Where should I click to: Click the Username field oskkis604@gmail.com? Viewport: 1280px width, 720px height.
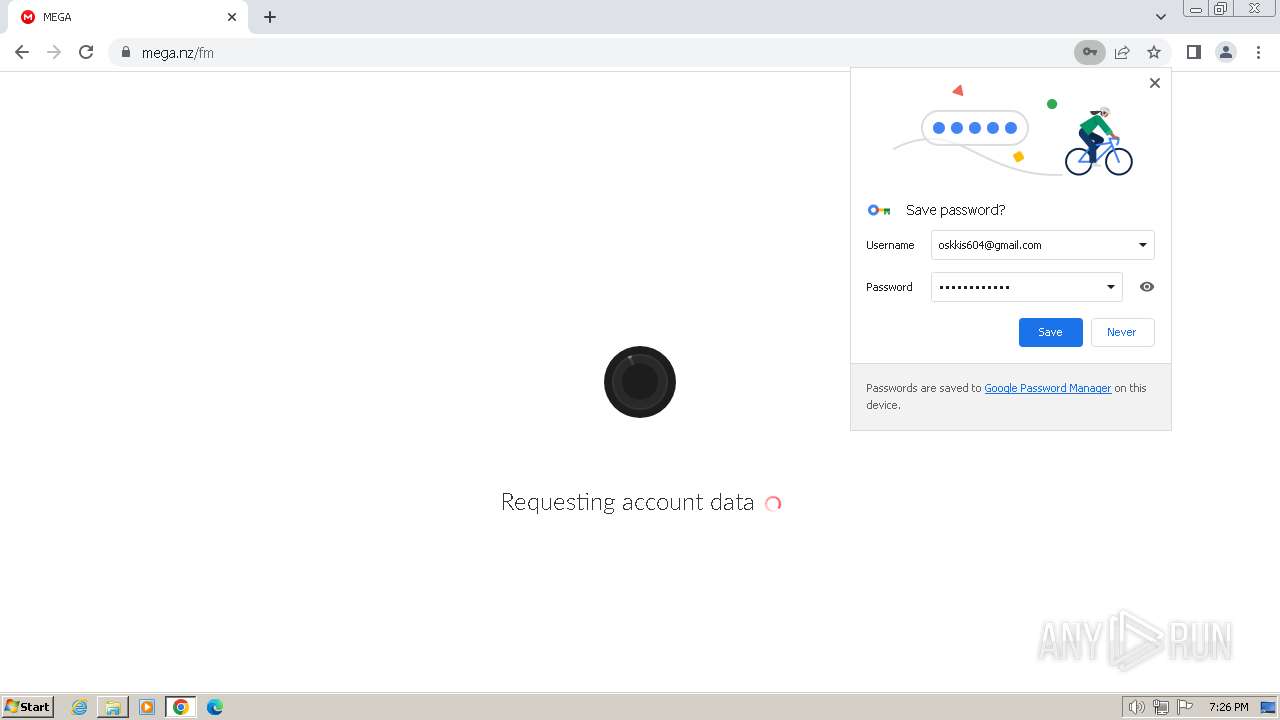(1043, 245)
